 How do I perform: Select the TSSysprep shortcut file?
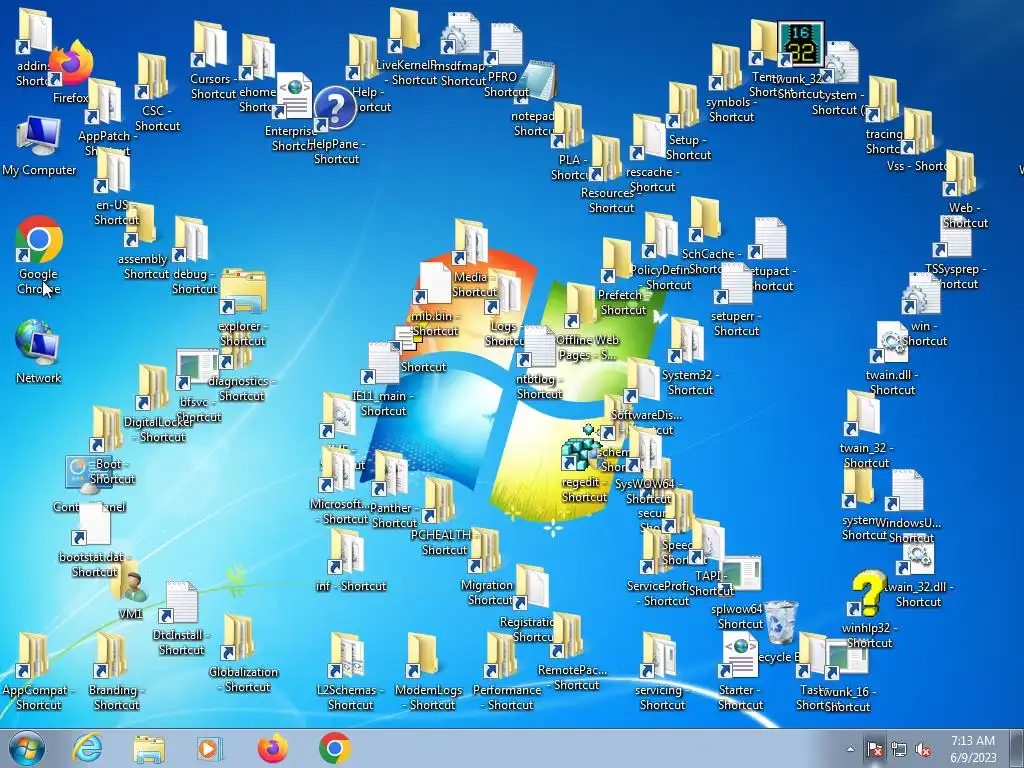coord(952,236)
